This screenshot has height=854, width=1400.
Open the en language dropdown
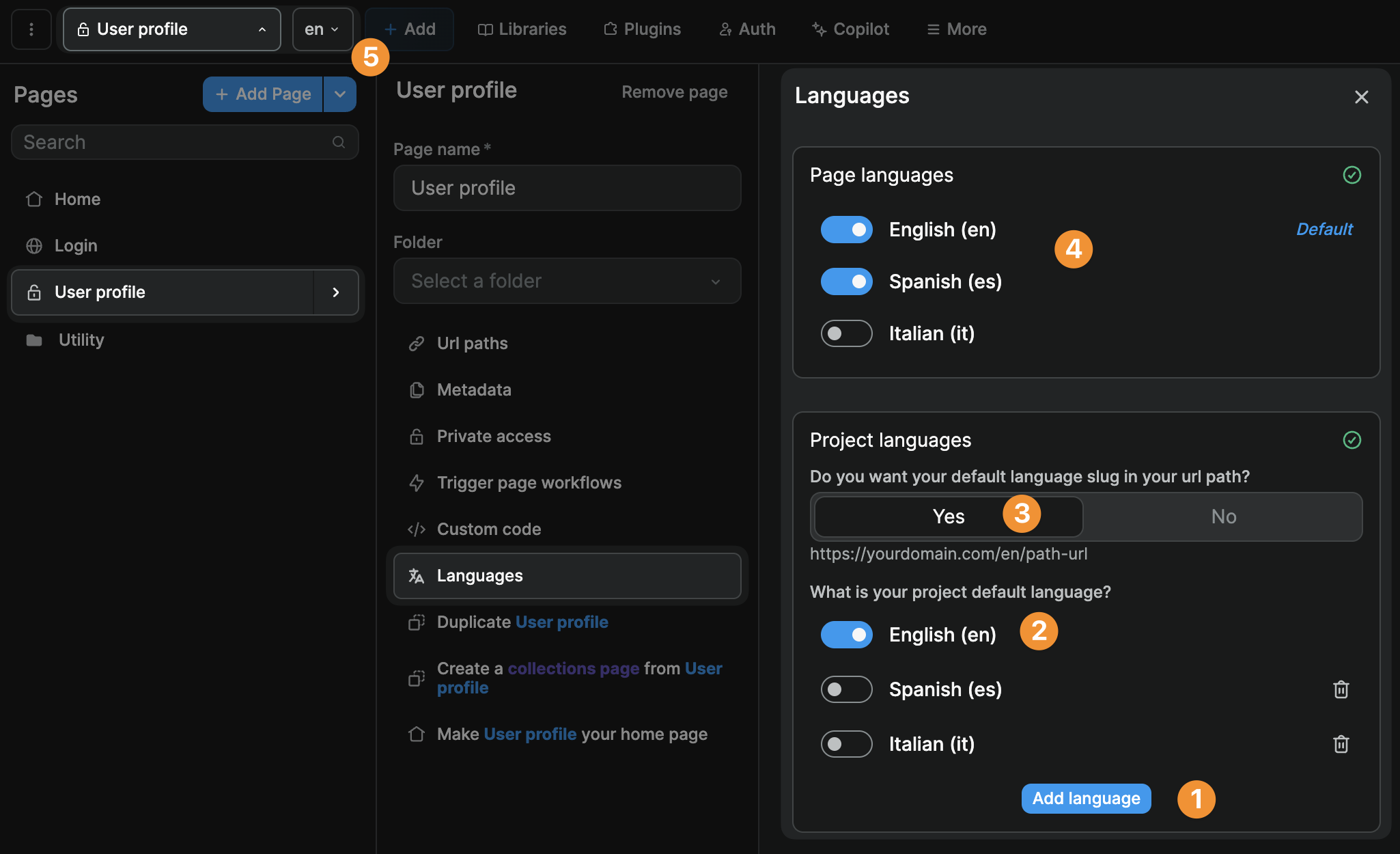click(x=322, y=29)
